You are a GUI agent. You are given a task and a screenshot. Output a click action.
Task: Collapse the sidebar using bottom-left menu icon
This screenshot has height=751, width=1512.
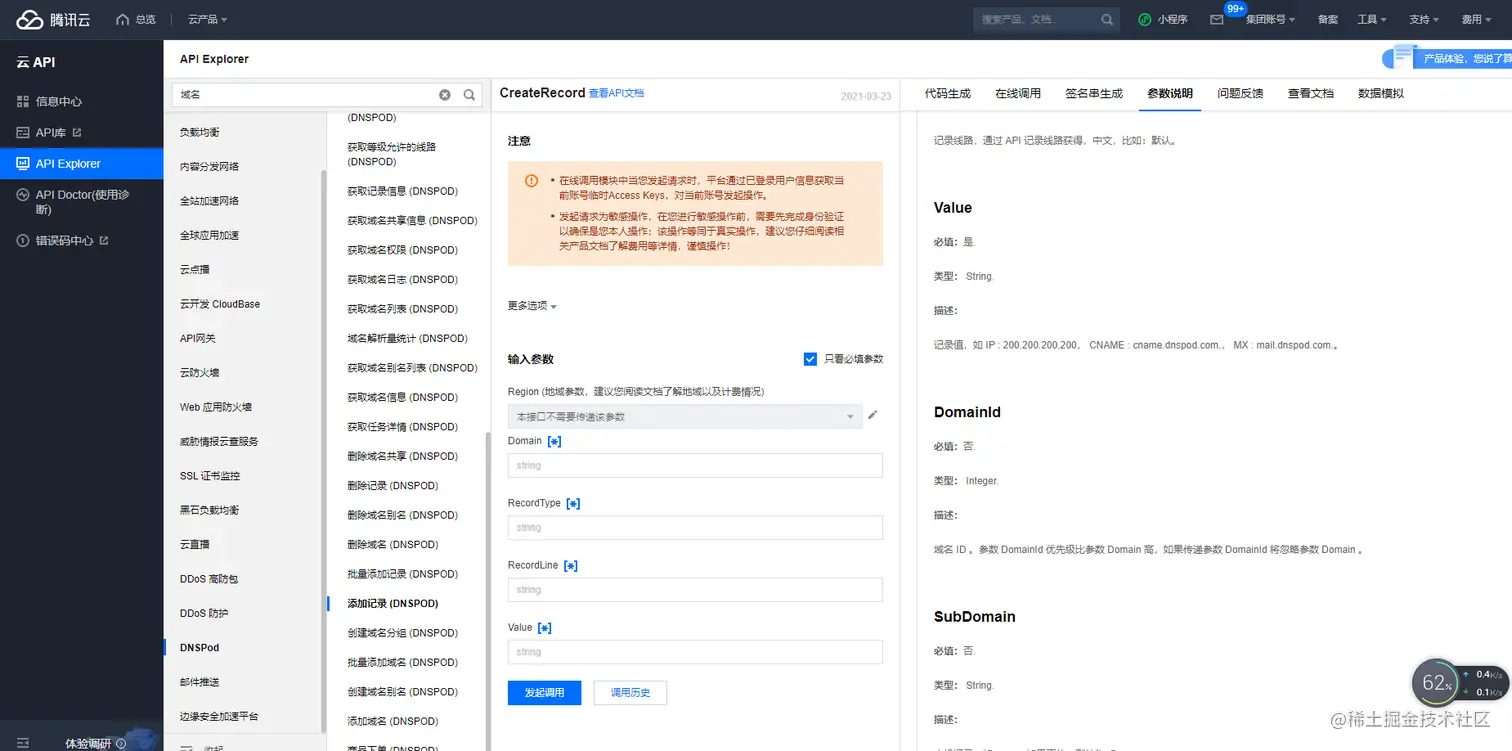point(23,743)
